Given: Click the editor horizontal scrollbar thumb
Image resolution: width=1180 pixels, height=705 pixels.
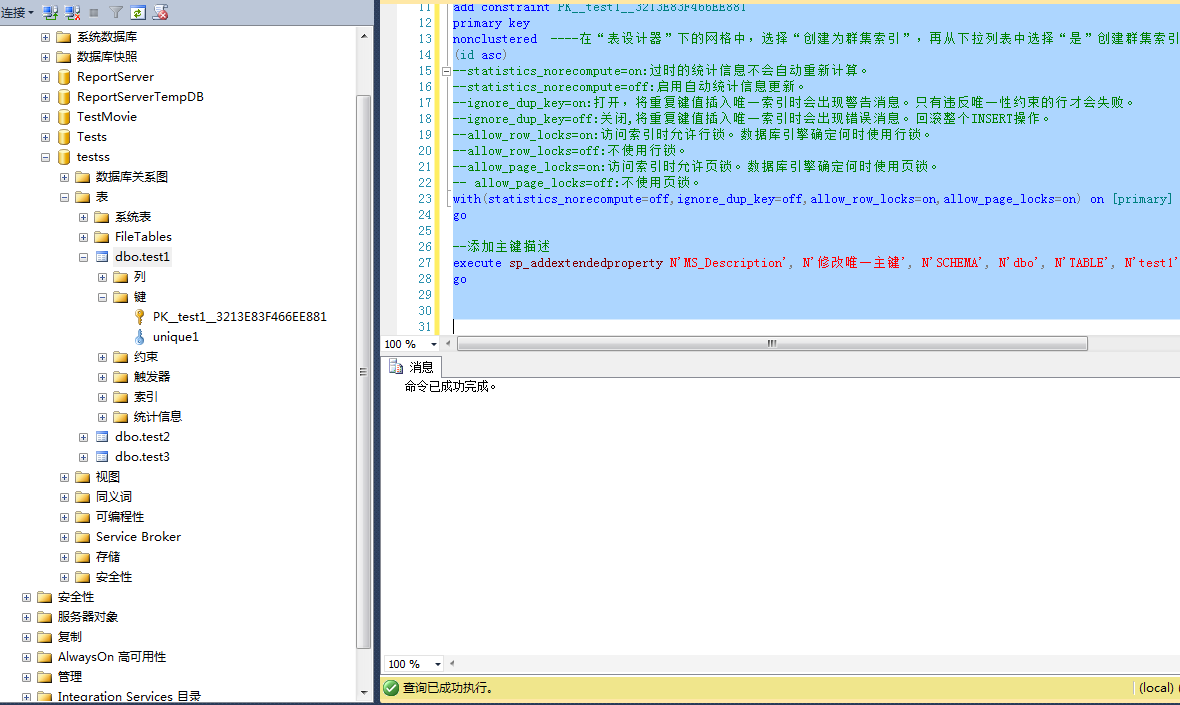Looking at the screenshot, I should click(x=772, y=344).
